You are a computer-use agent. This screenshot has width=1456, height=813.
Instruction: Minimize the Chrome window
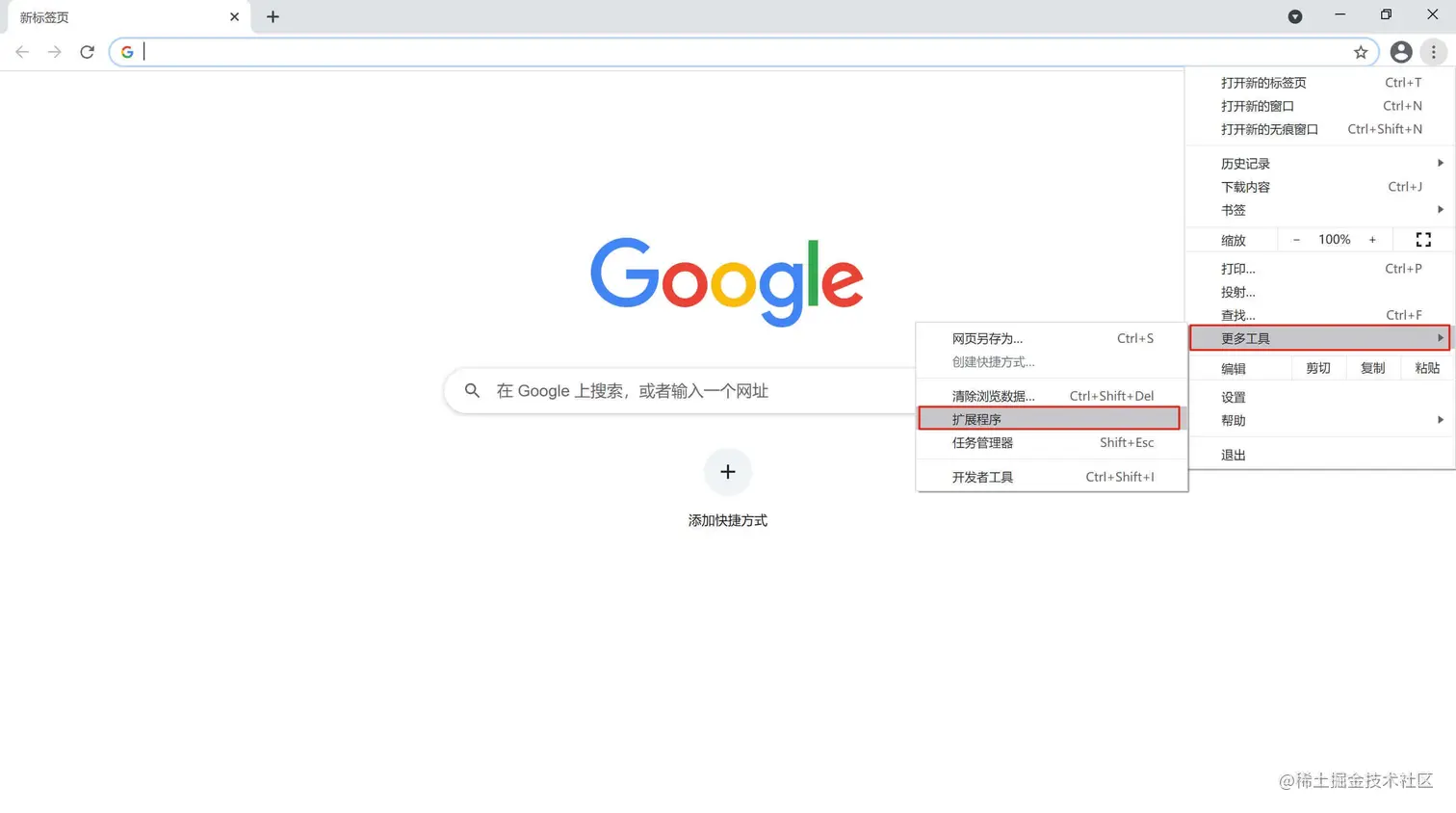[x=1339, y=15]
